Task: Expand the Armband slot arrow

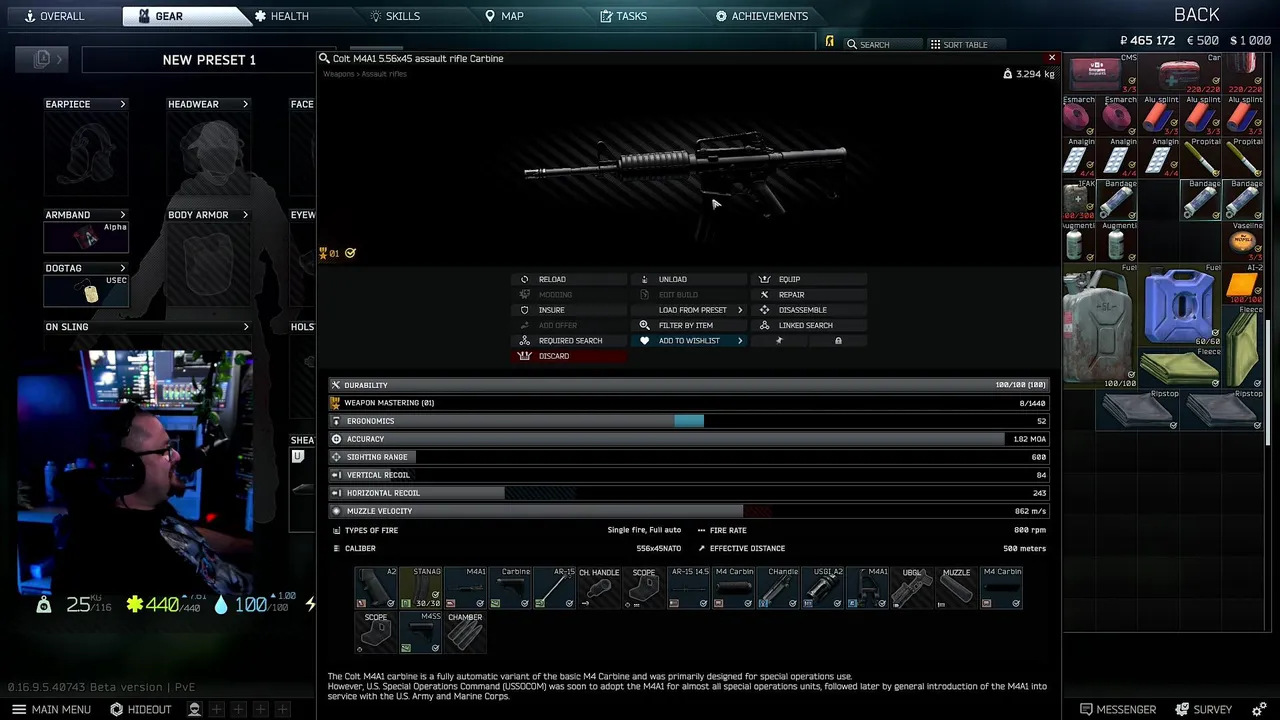Action: [x=123, y=215]
